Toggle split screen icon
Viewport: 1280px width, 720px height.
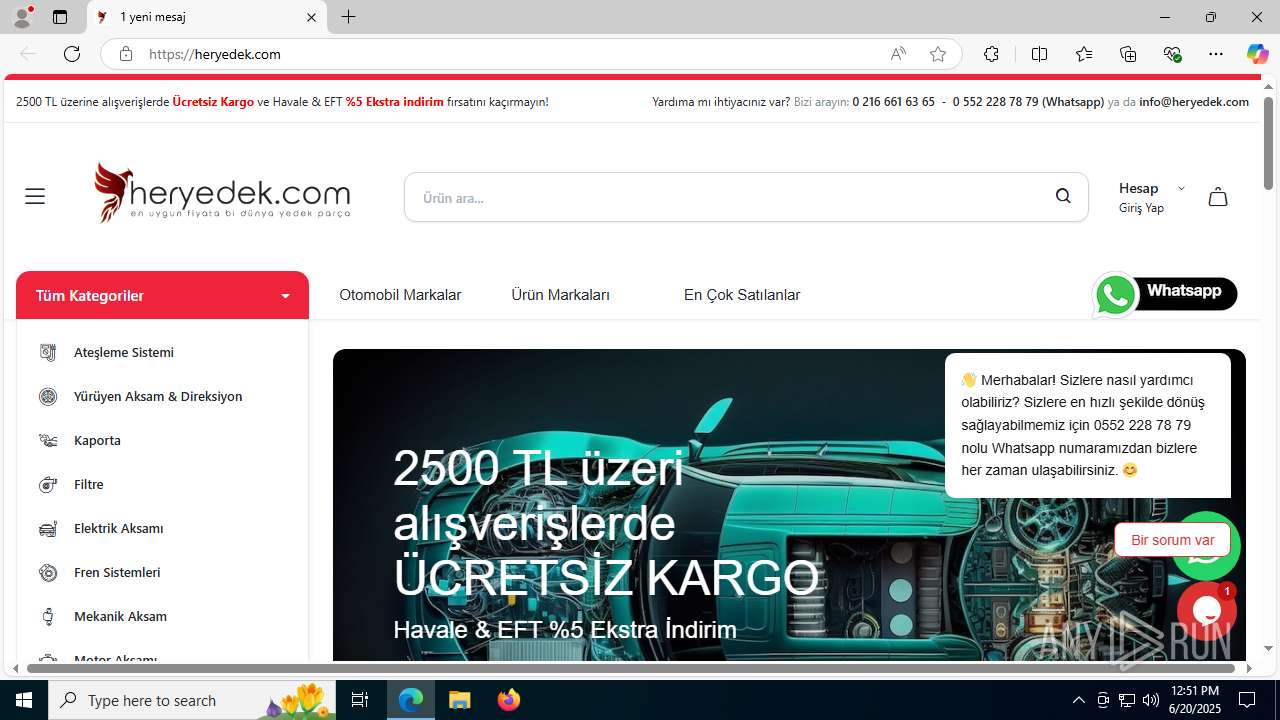click(x=1040, y=54)
